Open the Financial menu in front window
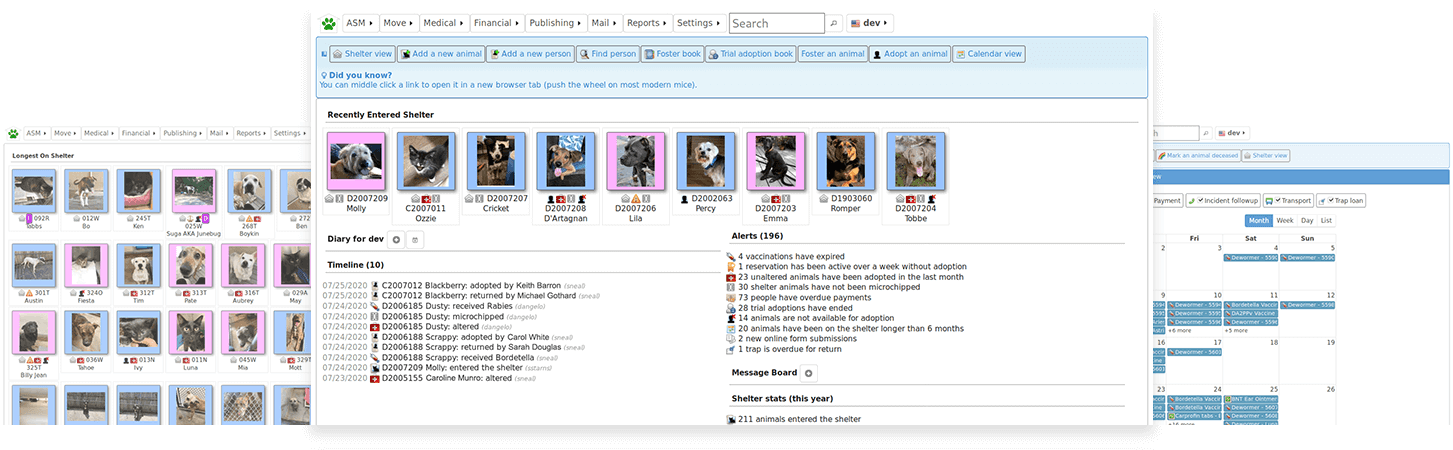Screen dimensions: 1453x450 pyautogui.click(x=497, y=23)
